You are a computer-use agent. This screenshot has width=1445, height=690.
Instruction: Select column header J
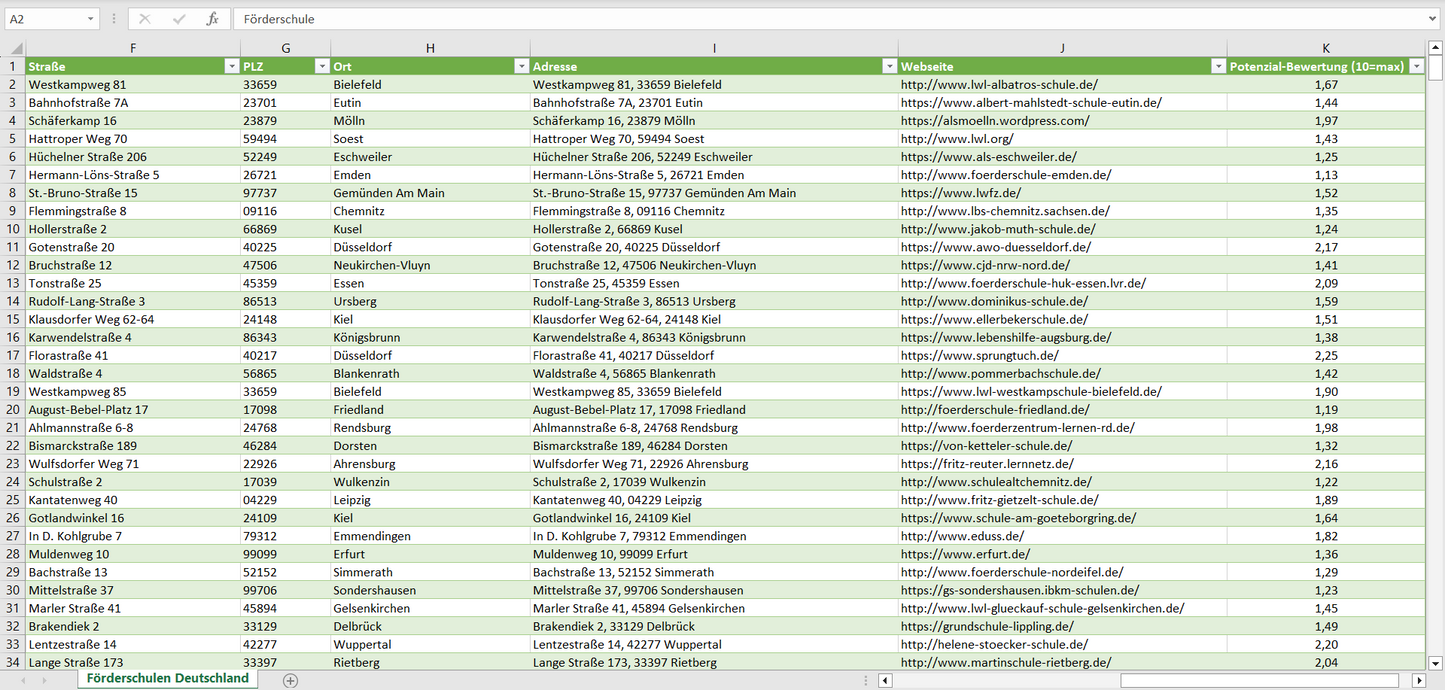(x=1062, y=48)
